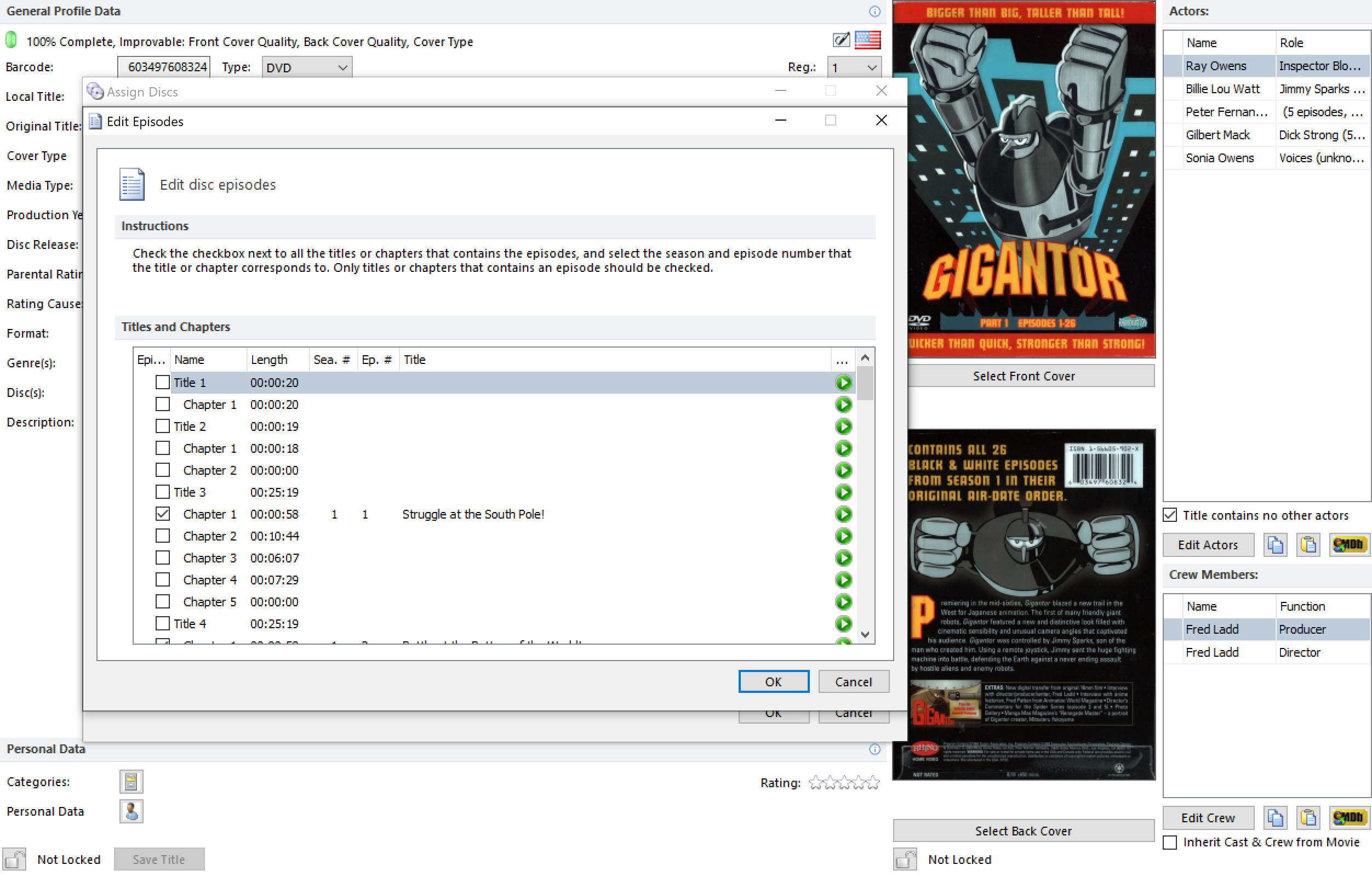Screen dimensions: 1372x876
Task: Open the Categories editor icon
Action: 131,781
